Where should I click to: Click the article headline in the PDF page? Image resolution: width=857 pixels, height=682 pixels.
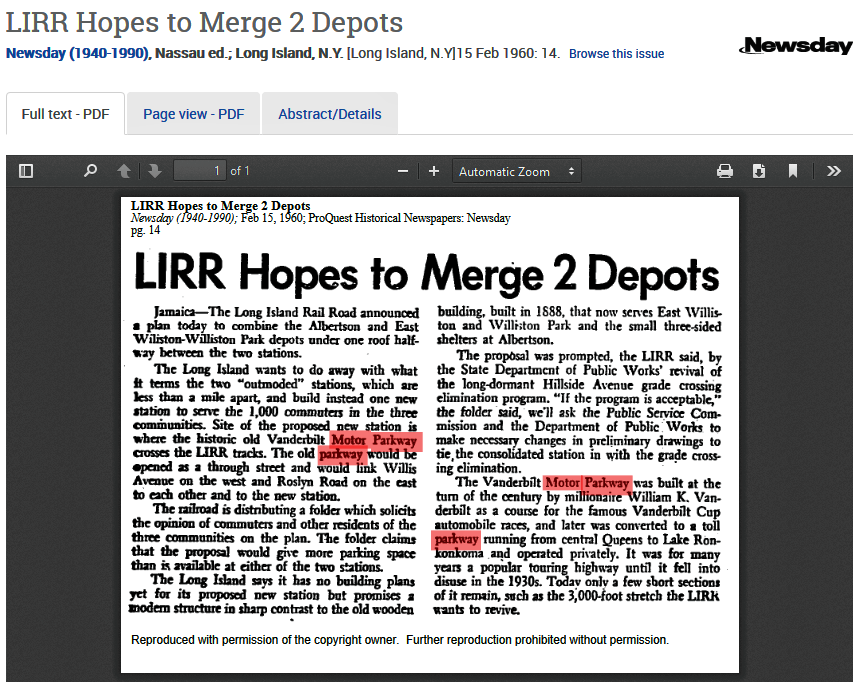(x=427, y=274)
